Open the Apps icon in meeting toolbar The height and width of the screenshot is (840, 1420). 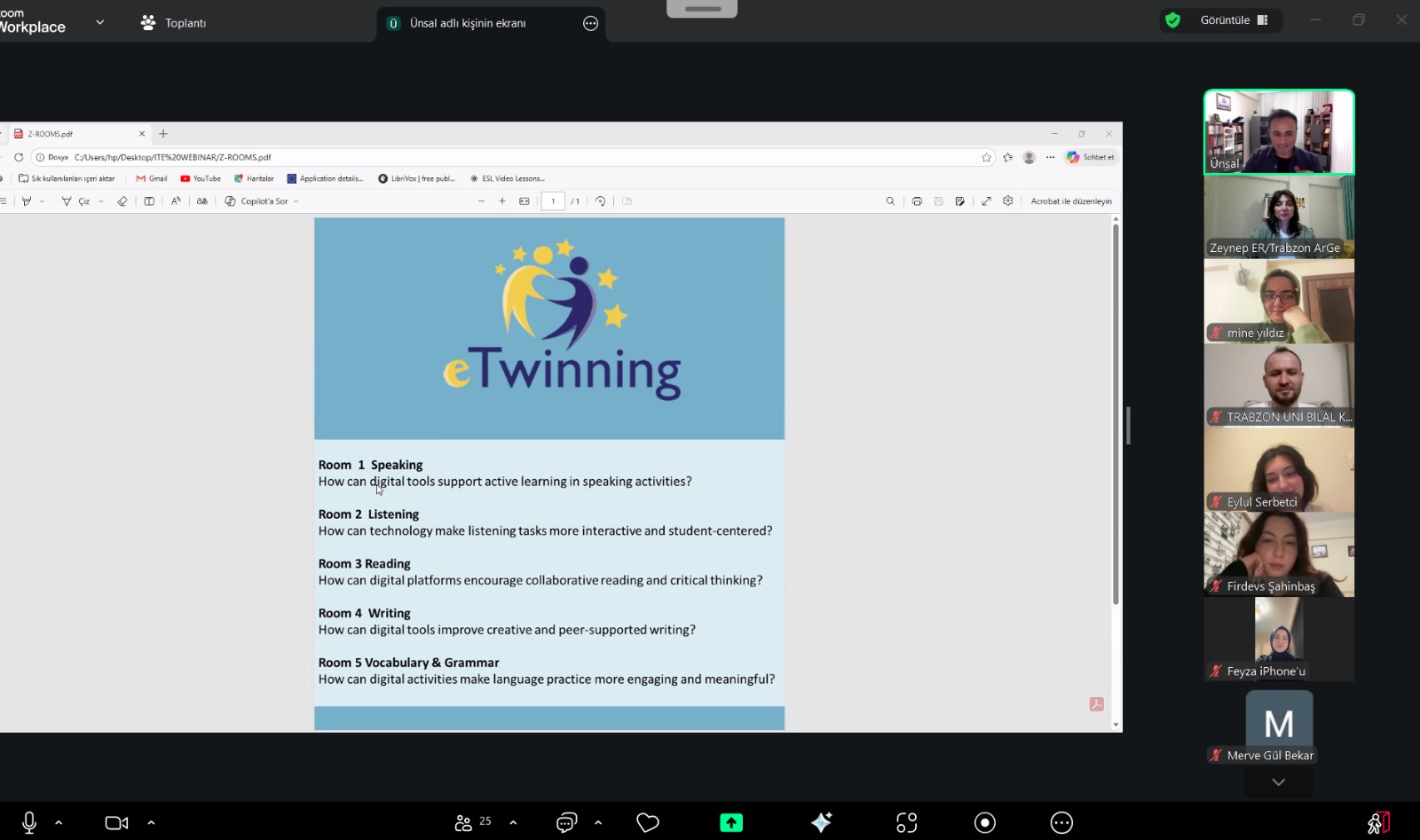[906, 823]
